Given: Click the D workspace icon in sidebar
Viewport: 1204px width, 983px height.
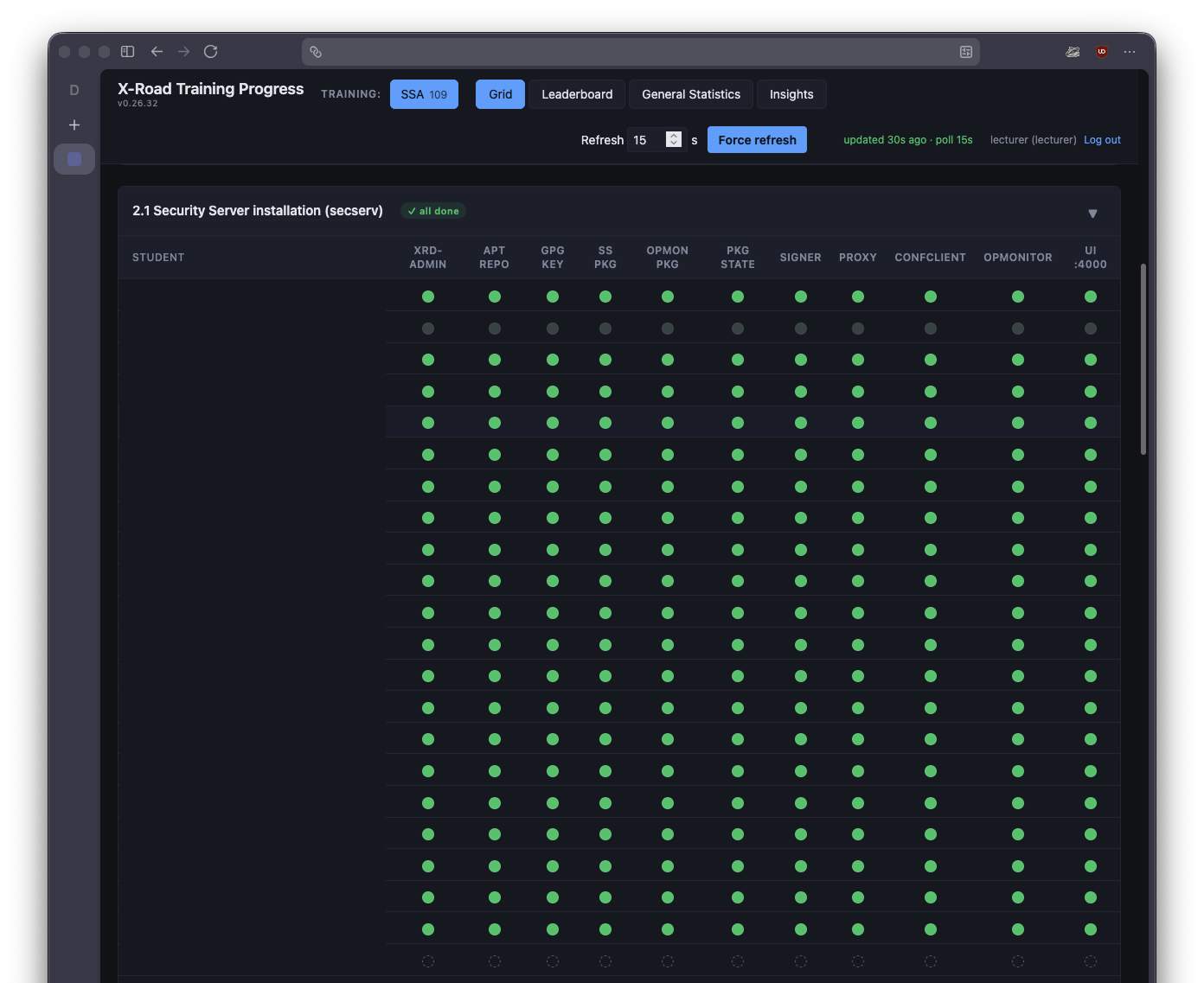Looking at the screenshot, I should point(74,90).
